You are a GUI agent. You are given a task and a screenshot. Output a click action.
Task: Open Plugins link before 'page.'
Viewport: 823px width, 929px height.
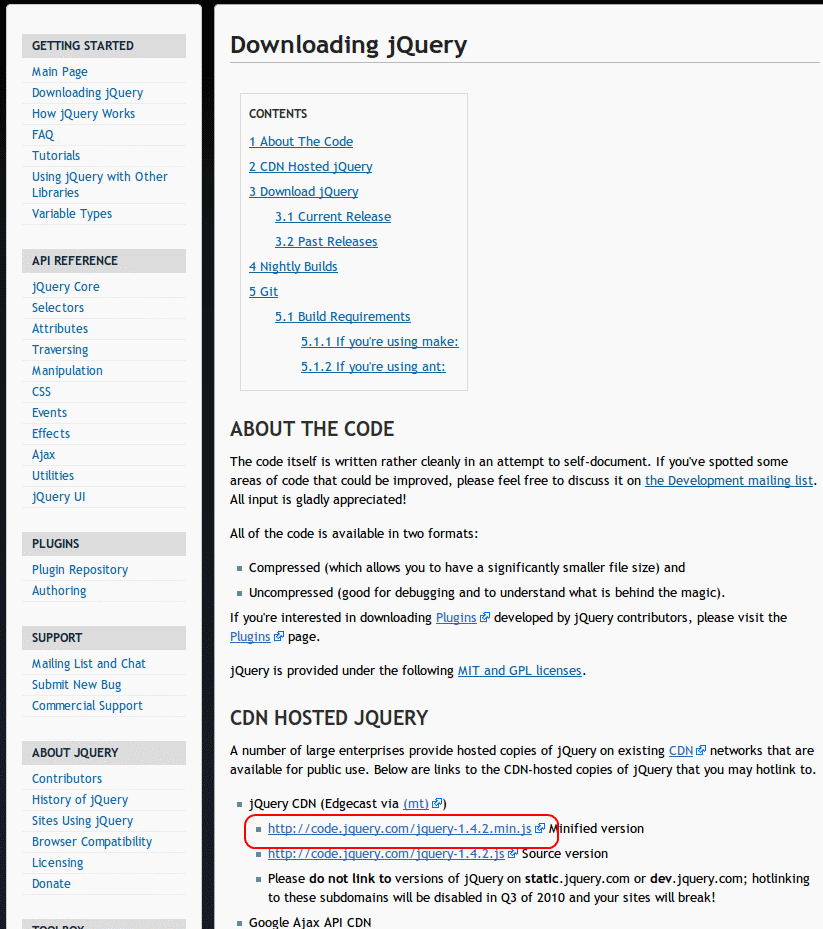250,636
